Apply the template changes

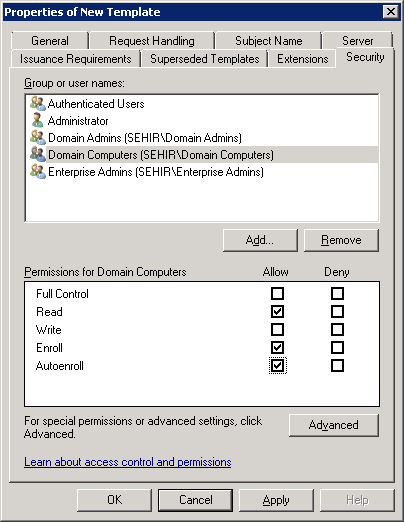[276, 500]
